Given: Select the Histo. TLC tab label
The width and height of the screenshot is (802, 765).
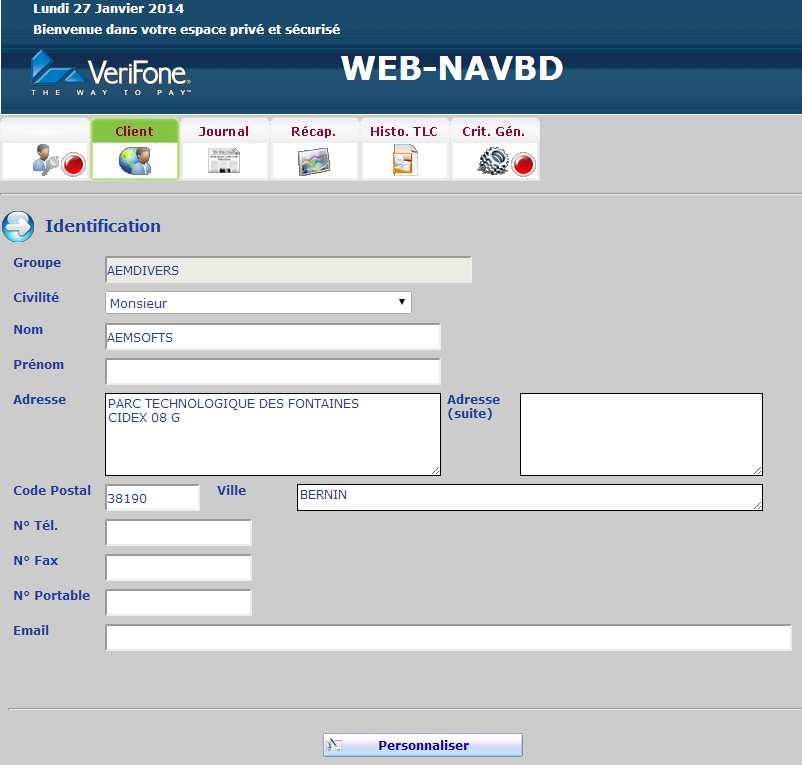Looking at the screenshot, I should 404,131.
